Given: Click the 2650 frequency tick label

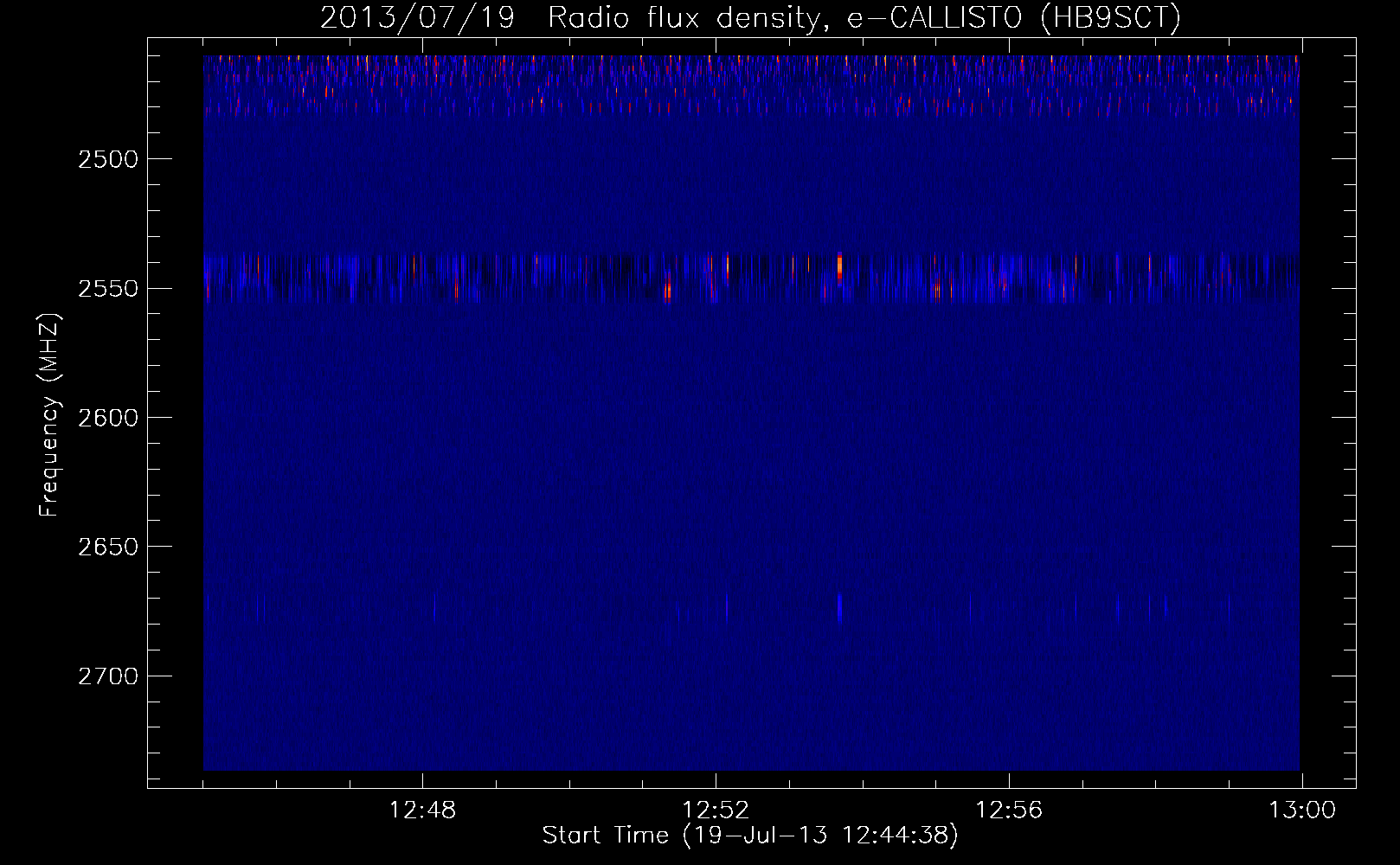Looking at the screenshot, I should [x=108, y=547].
